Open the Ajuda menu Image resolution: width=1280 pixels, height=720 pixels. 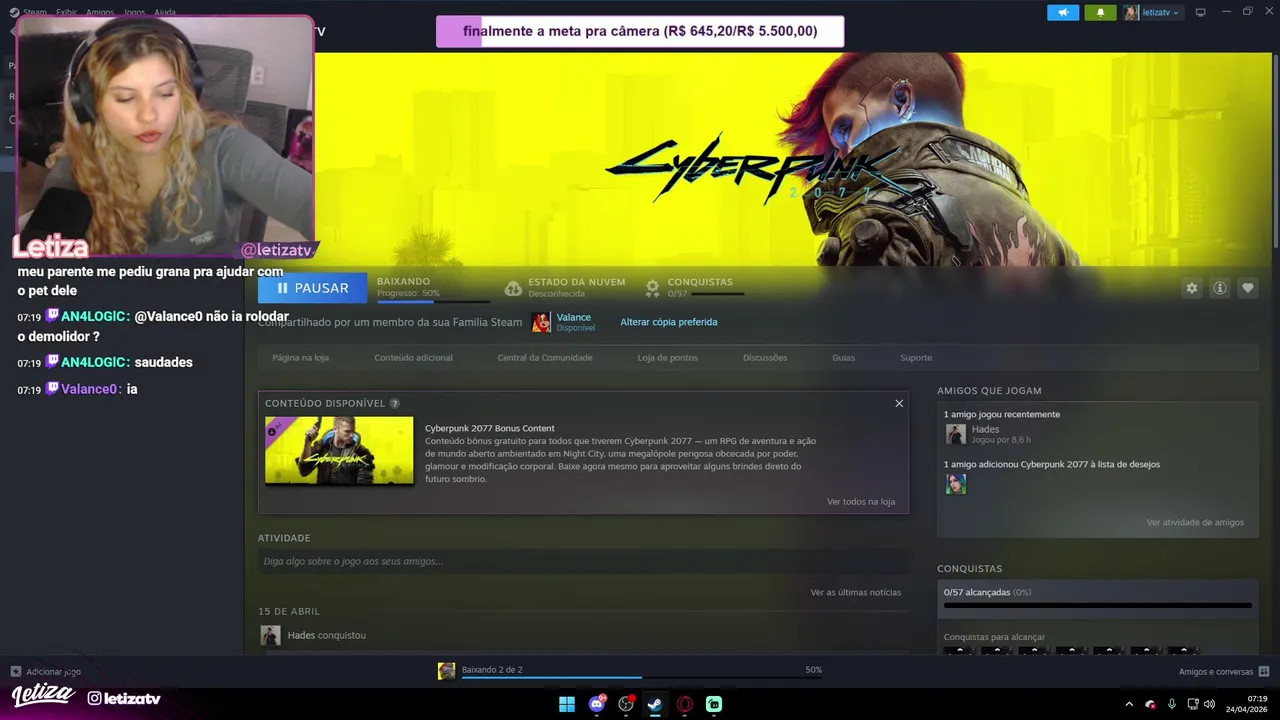(165, 12)
